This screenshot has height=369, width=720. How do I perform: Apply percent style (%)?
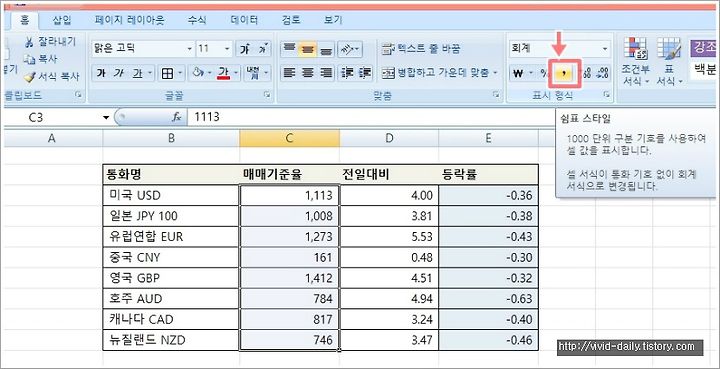[544, 73]
